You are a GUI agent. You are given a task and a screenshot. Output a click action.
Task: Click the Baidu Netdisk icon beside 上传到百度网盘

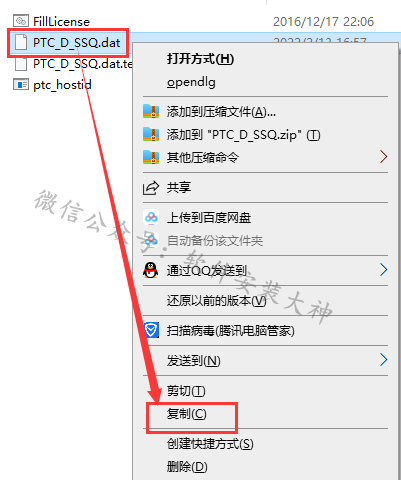point(151,218)
